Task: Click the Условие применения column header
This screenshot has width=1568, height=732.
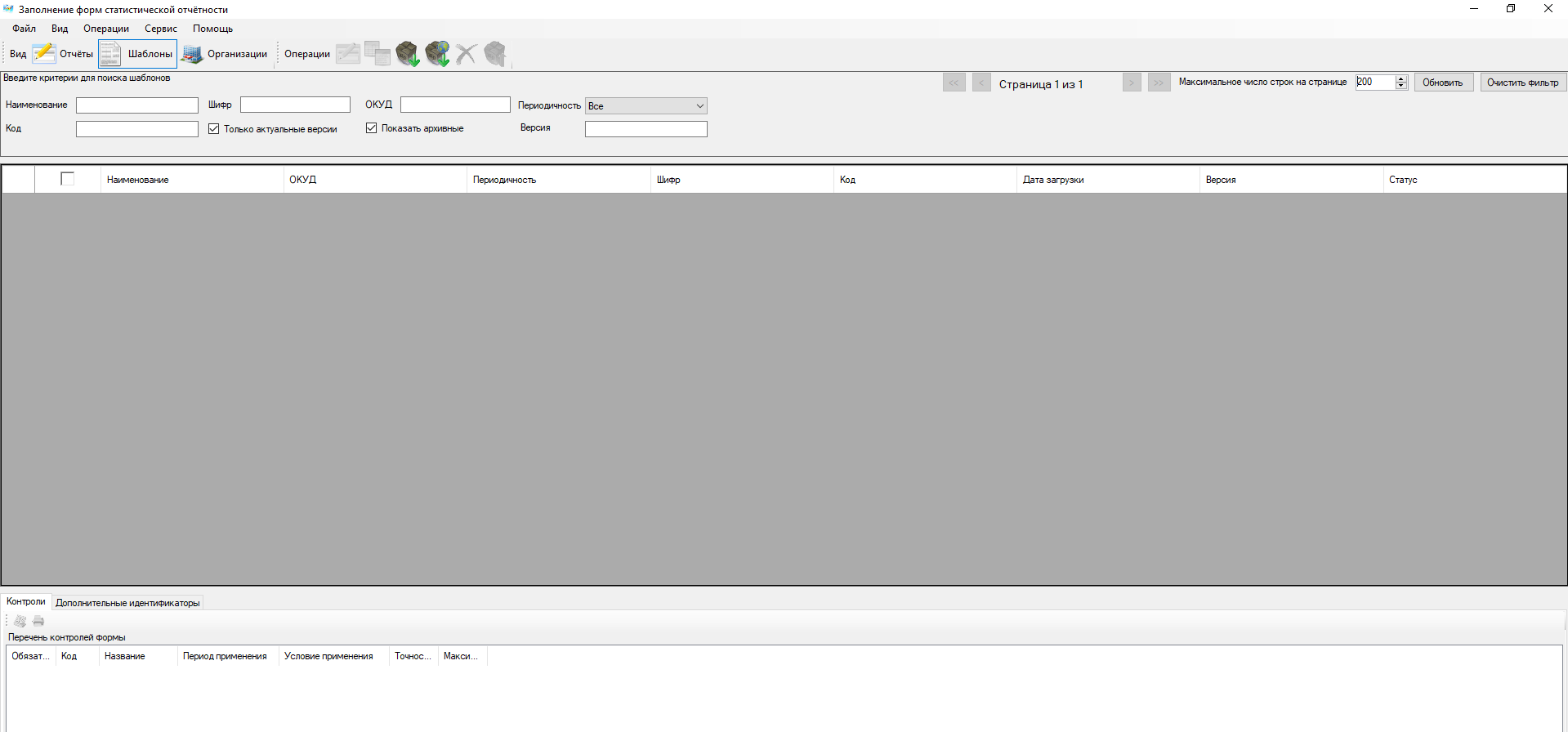Action: [334, 656]
